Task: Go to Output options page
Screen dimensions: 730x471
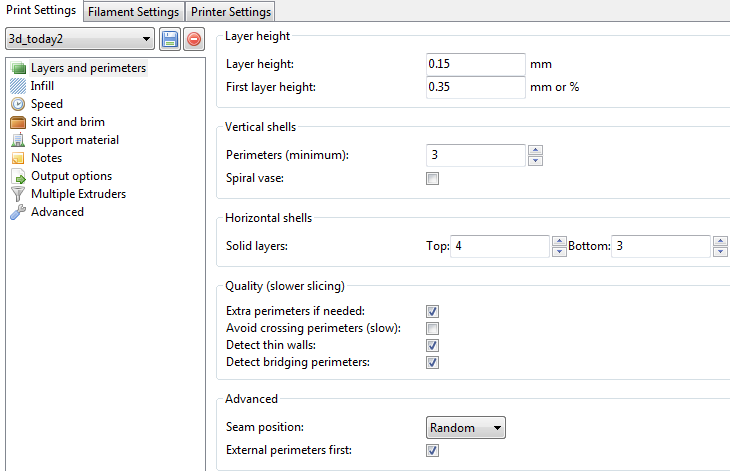Action: pos(71,176)
